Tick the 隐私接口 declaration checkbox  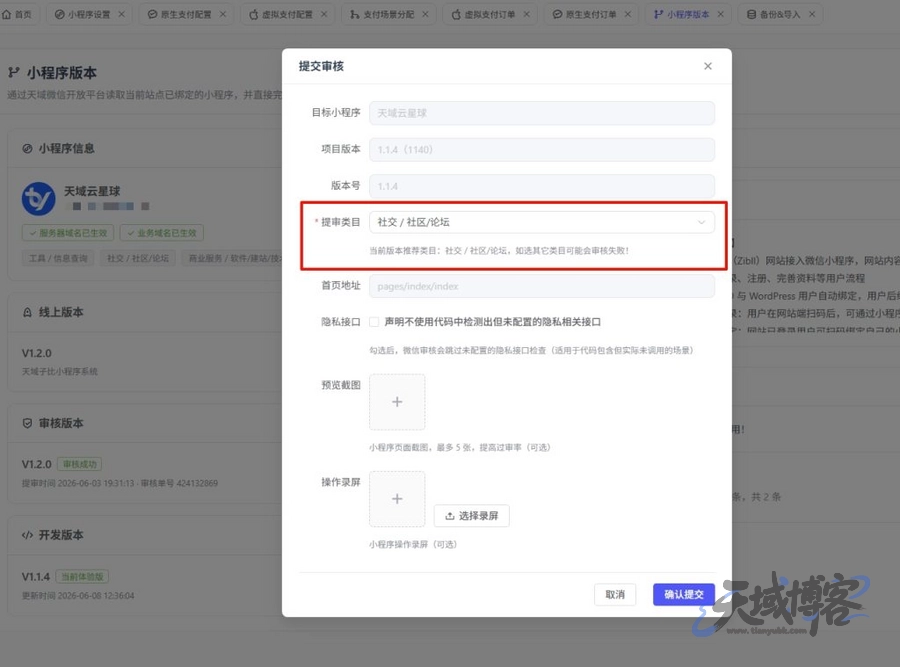[374, 322]
